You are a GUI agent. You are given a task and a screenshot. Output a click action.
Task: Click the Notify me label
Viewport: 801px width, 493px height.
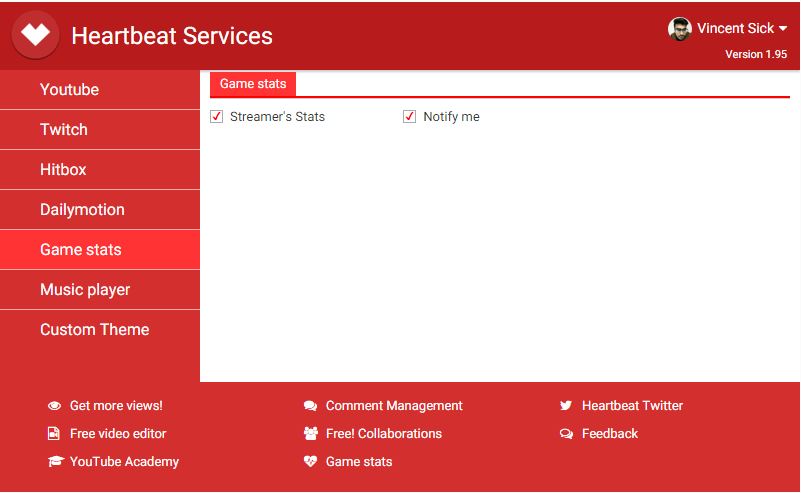coord(452,116)
